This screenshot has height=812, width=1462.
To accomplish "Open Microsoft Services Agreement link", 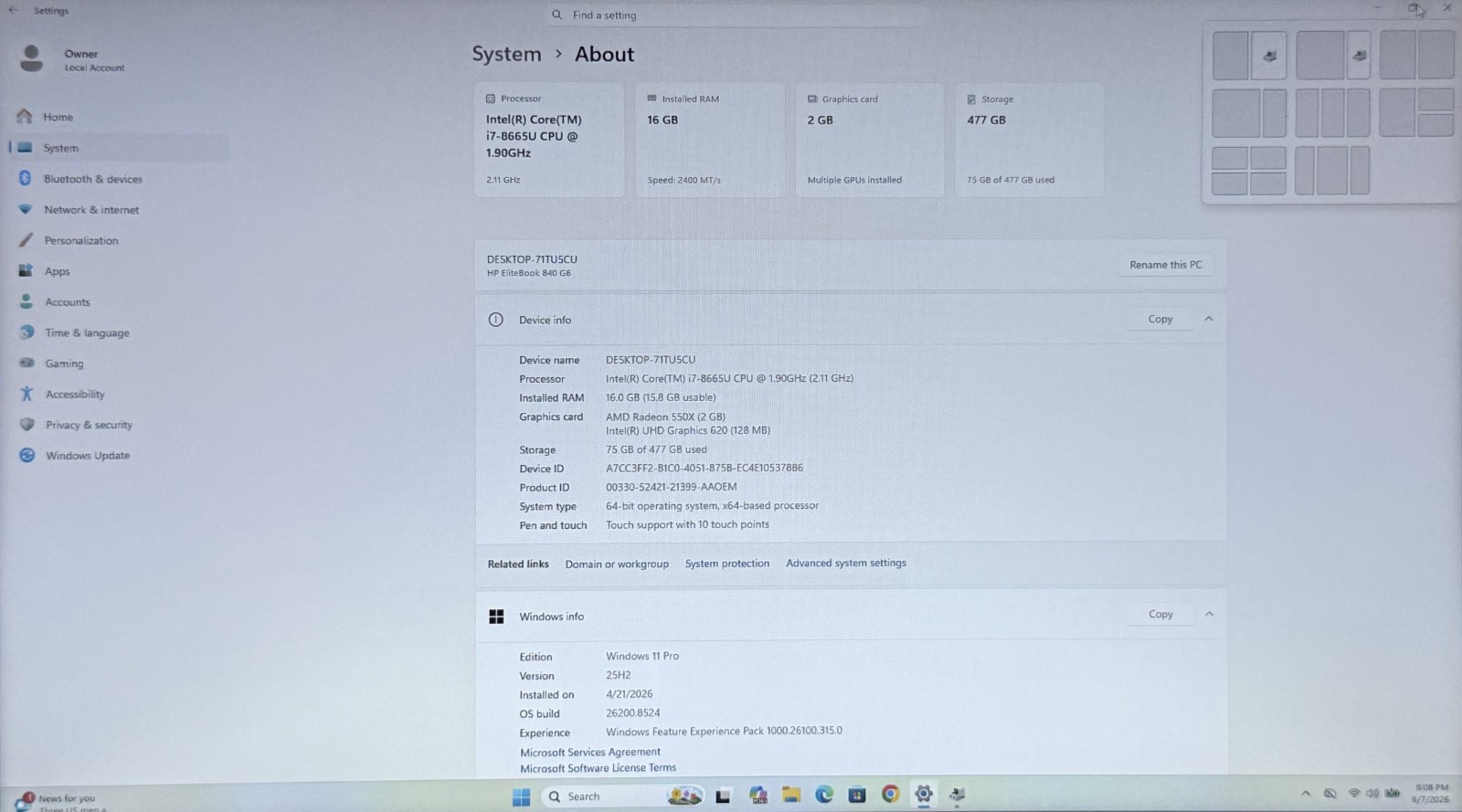I will (590, 753).
